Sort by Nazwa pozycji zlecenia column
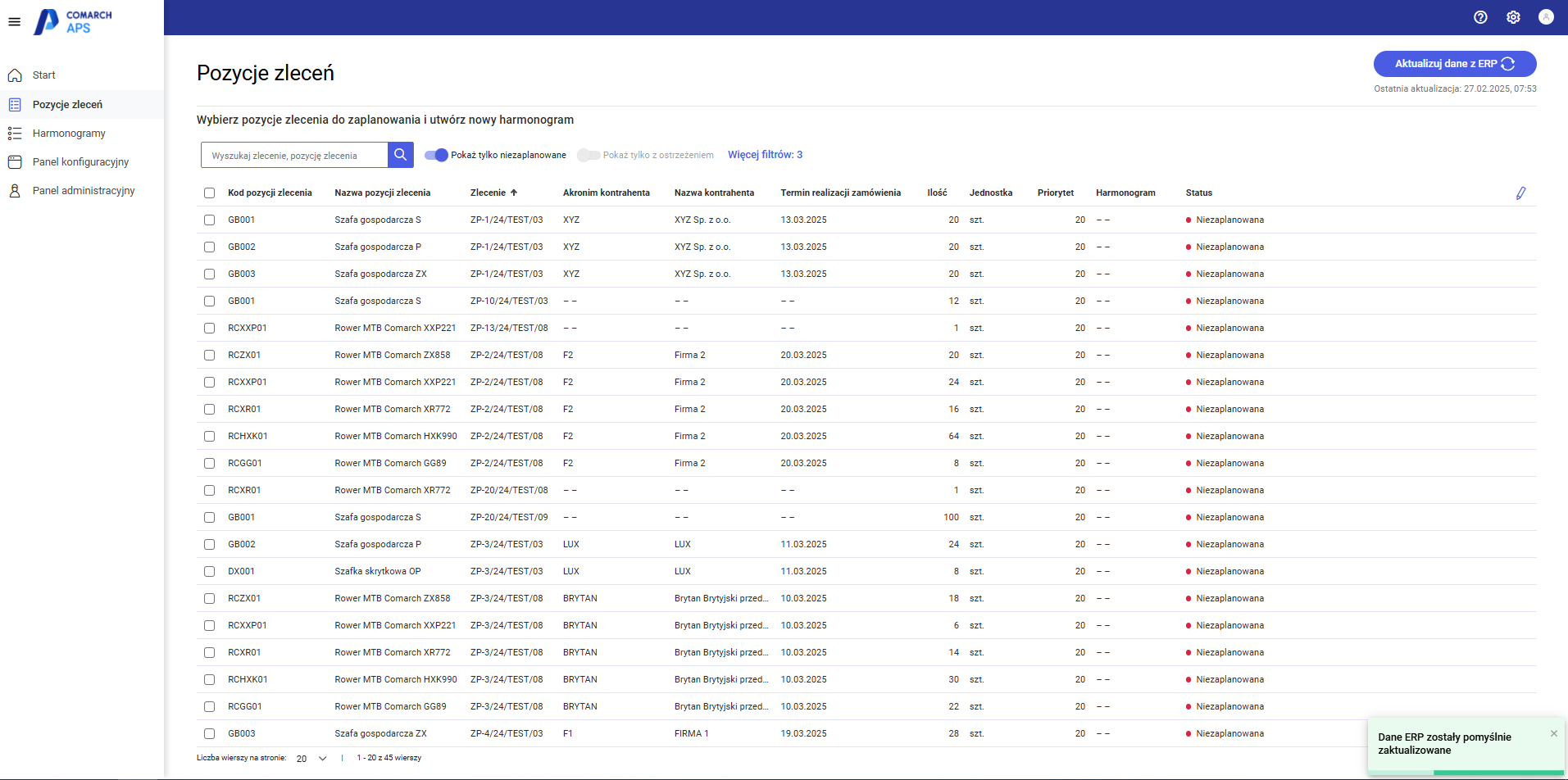 (382, 193)
